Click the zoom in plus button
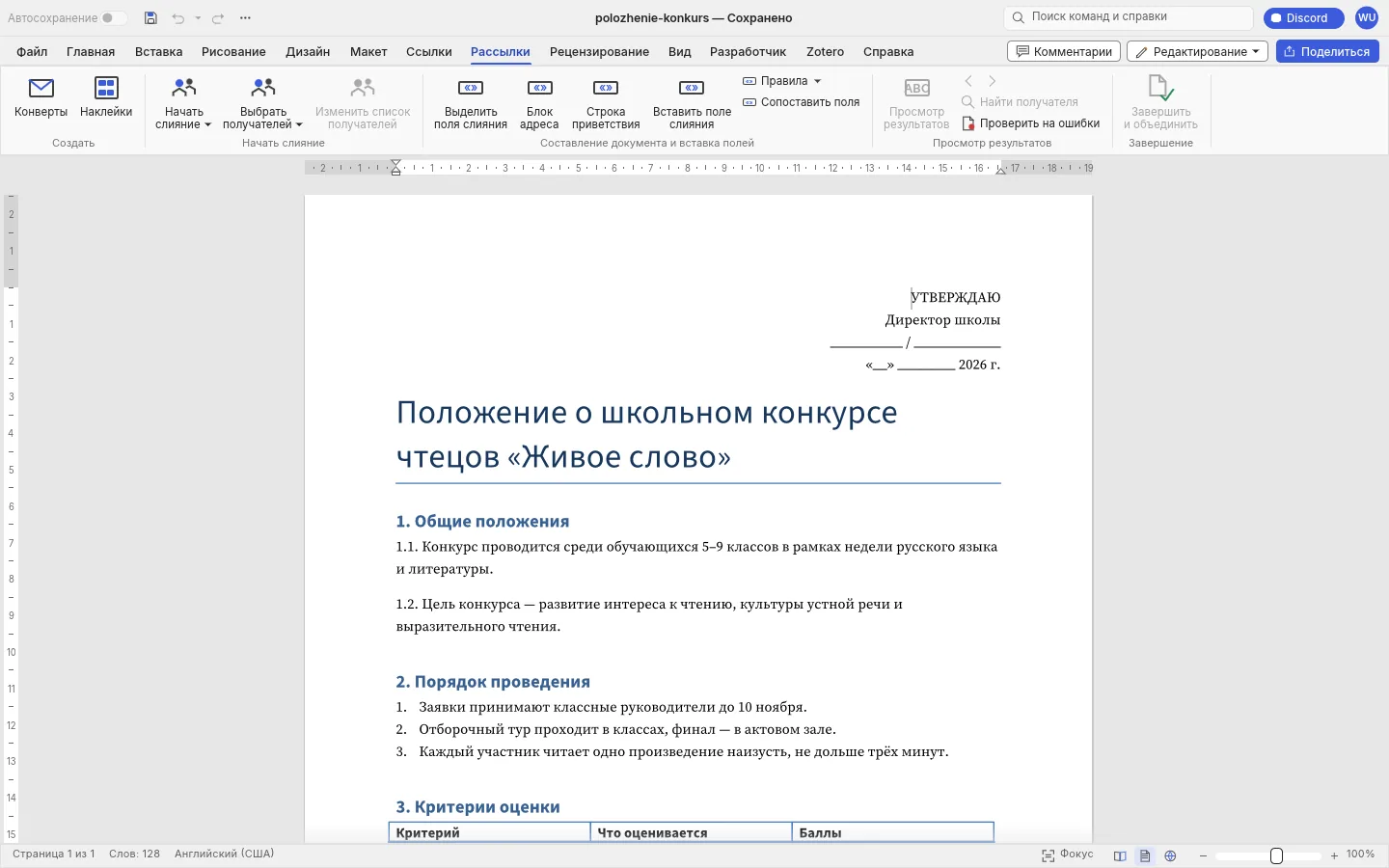Image resolution: width=1389 pixels, height=868 pixels. pyautogui.click(x=1334, y=855)
